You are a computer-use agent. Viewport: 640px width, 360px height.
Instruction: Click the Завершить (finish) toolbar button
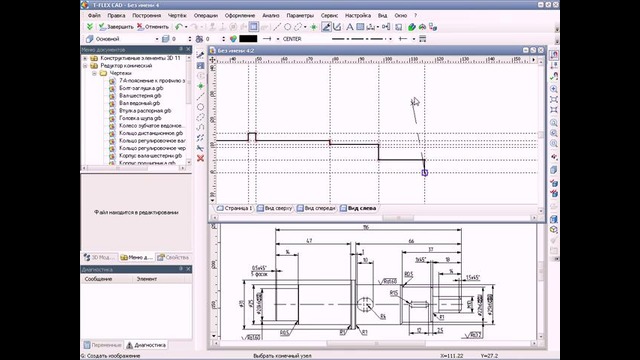116,27
